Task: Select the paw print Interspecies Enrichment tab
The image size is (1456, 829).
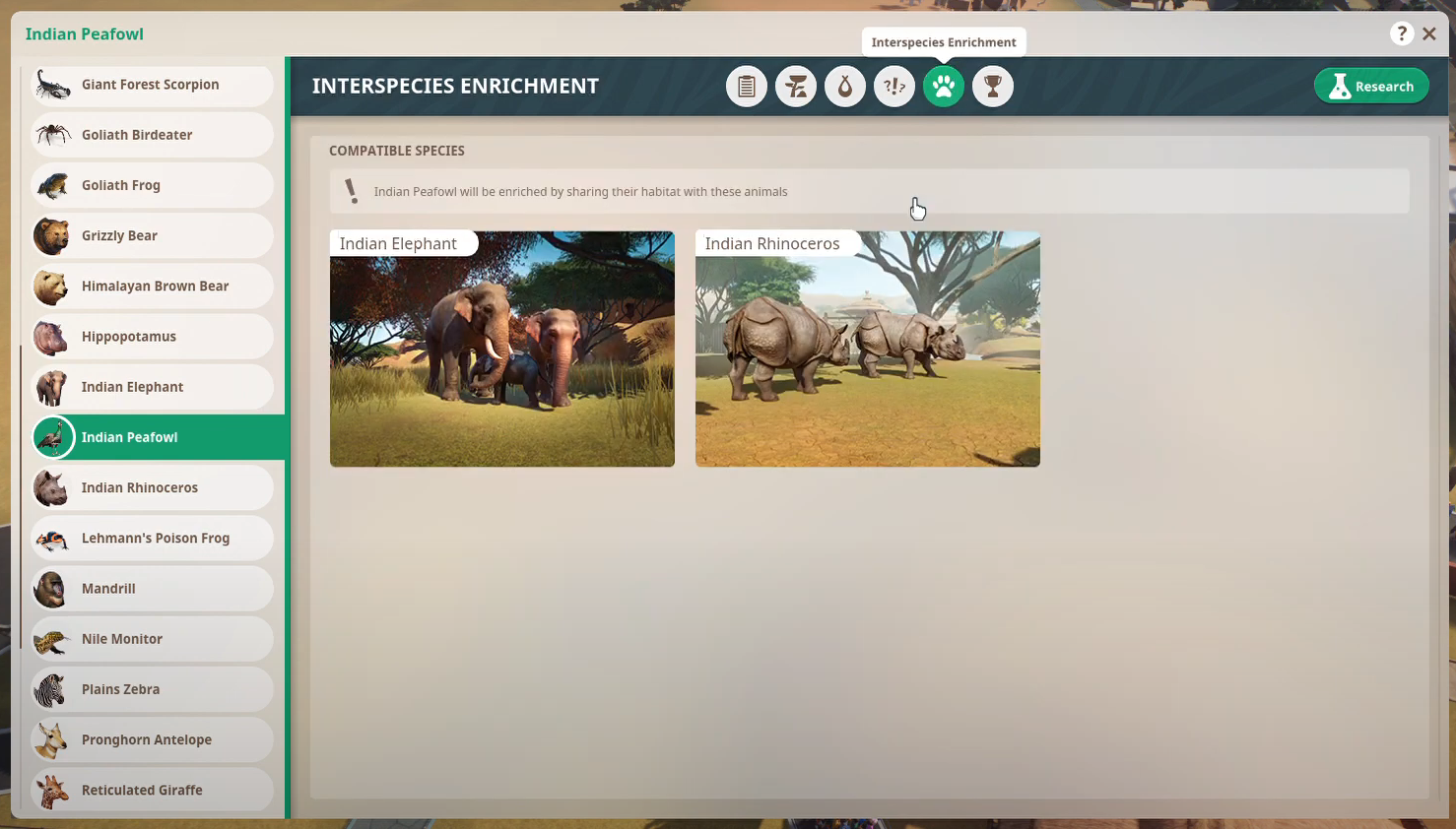Action: point(944,87)
